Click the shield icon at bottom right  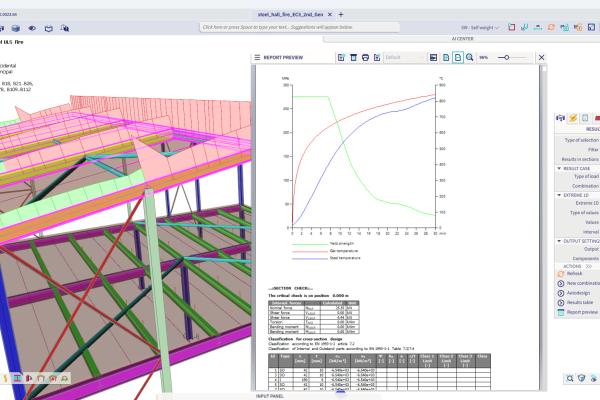[582, 378]
